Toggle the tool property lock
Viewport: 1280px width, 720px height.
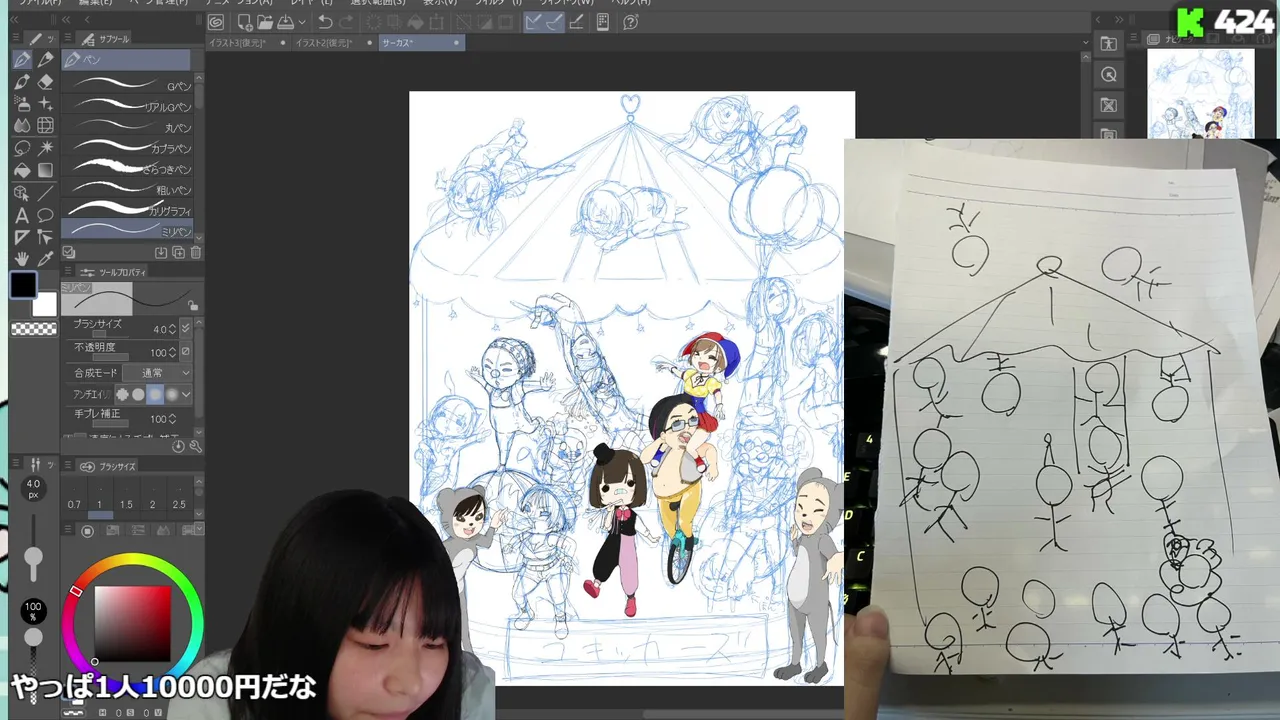click(x=193, y=305)
